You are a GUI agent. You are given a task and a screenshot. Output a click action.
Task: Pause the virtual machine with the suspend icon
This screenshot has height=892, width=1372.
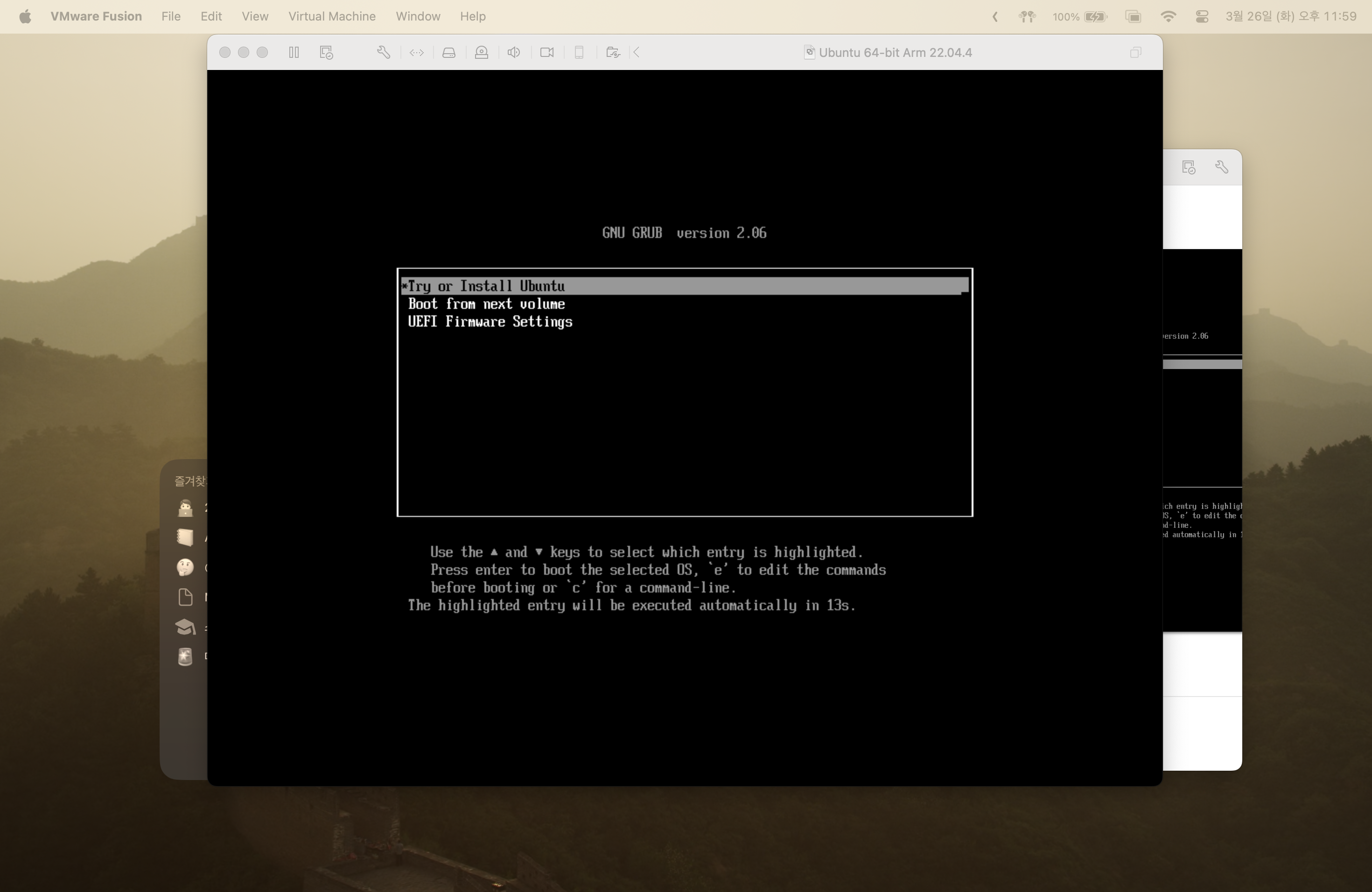pos(294,52)
